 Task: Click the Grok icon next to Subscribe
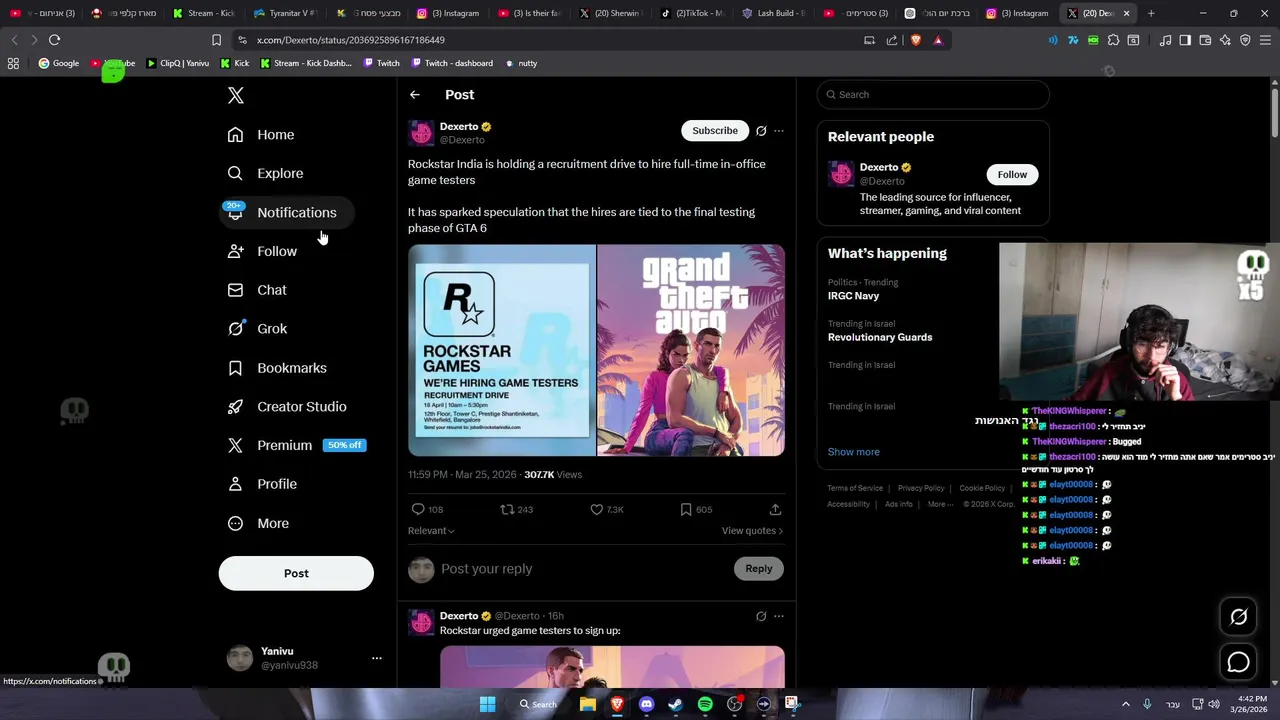click(x=761, y=131)
